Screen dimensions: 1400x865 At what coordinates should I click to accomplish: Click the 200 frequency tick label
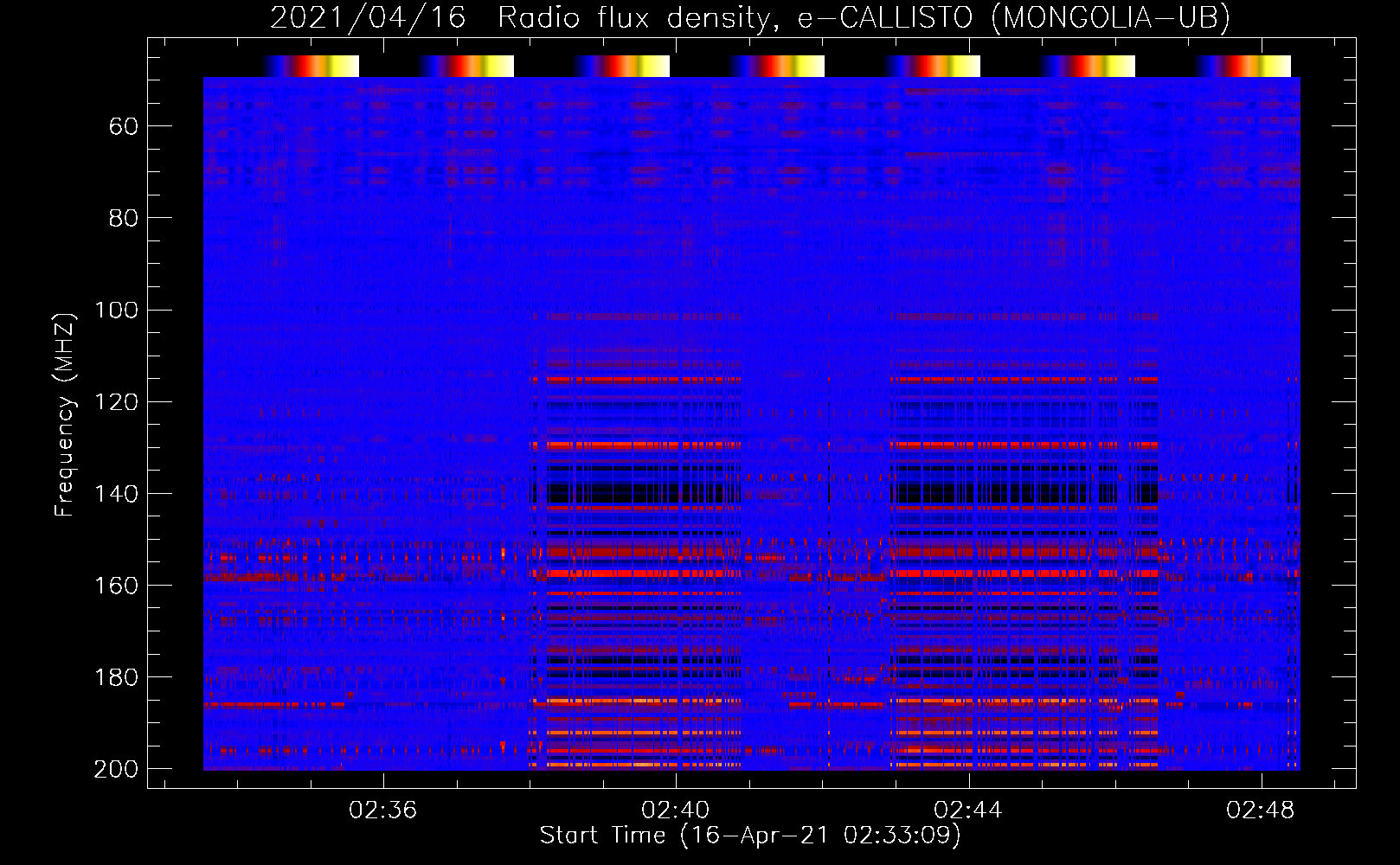(x=117, y=769)
